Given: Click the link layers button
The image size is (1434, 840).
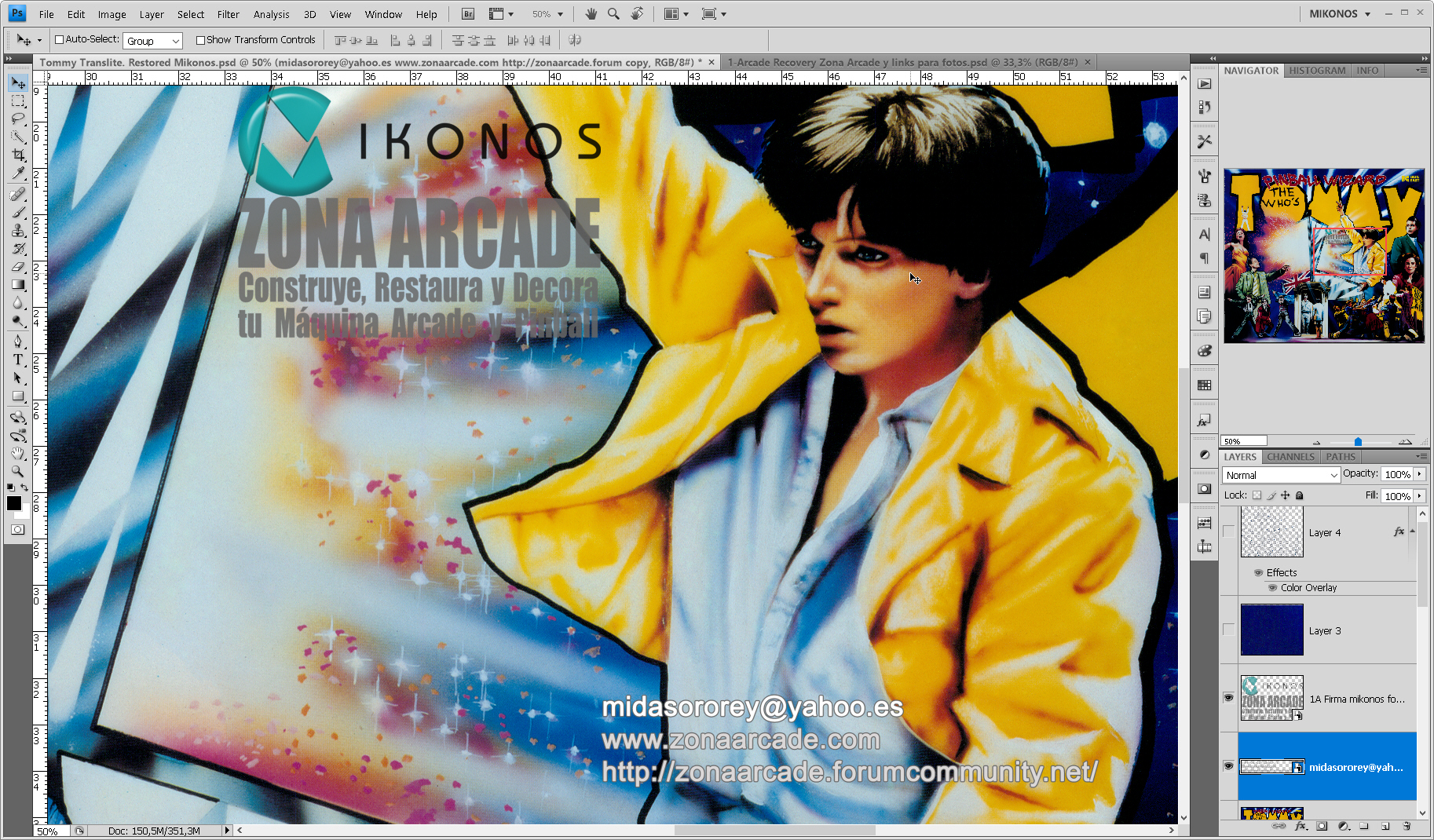Looking at the screenshot, I should (1279, 826).
